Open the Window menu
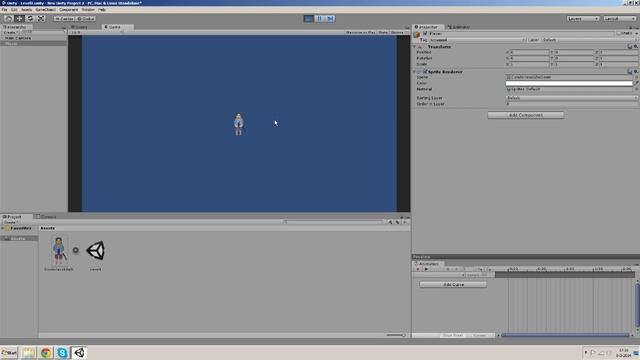The width and height of the screenshot is (640, 360). [88, 9]
